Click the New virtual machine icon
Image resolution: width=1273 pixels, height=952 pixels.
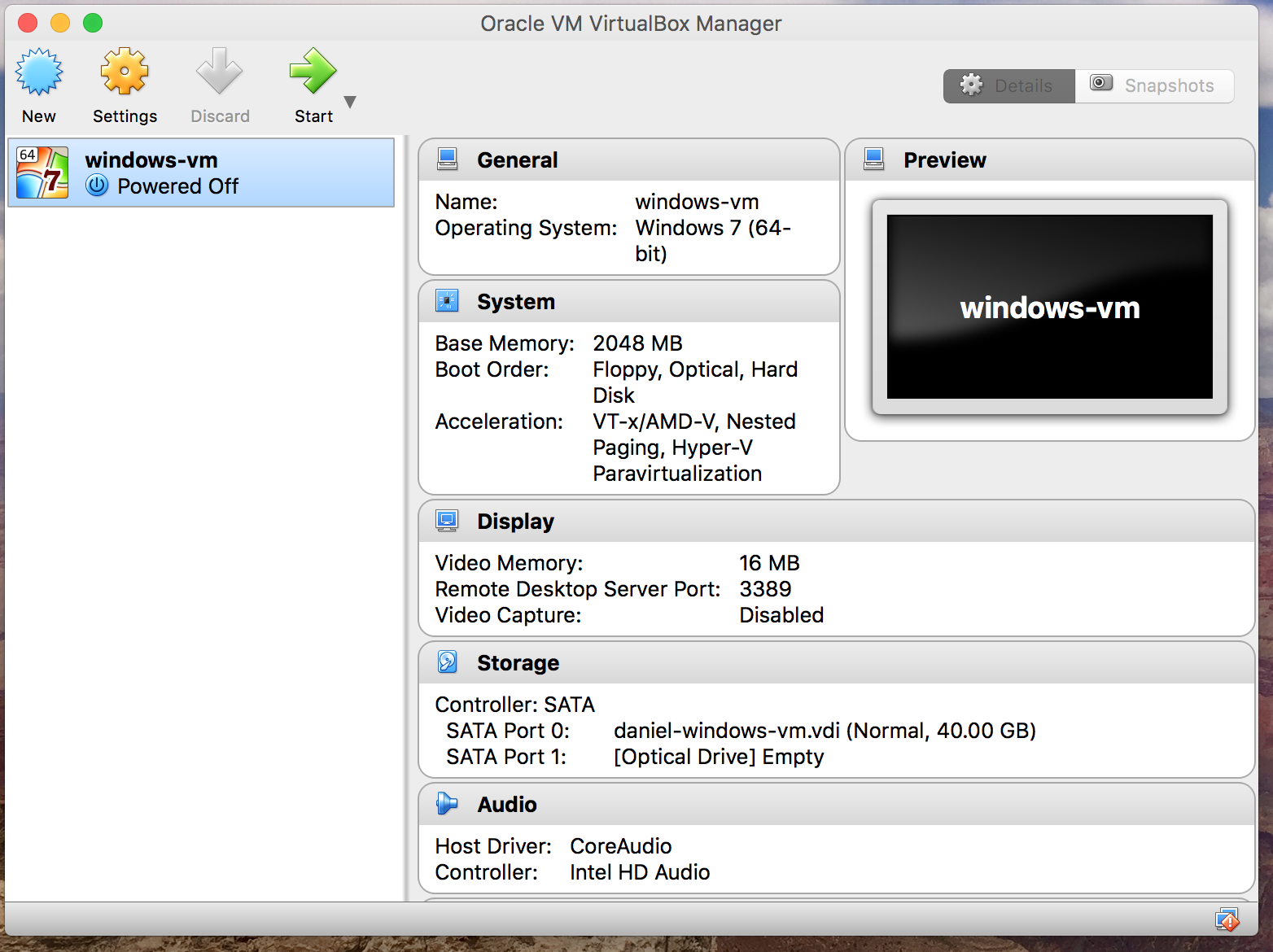tap(39, 72)
